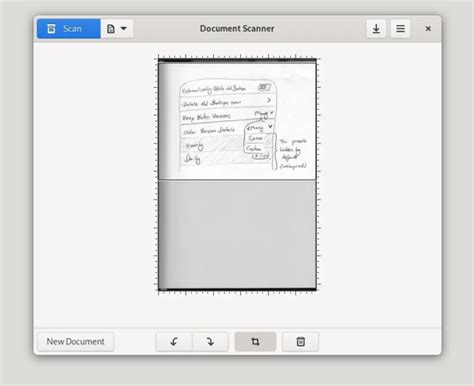474x386 pixels.
Task: Start scanning with the blue Scan button
Action: point(69,29)
